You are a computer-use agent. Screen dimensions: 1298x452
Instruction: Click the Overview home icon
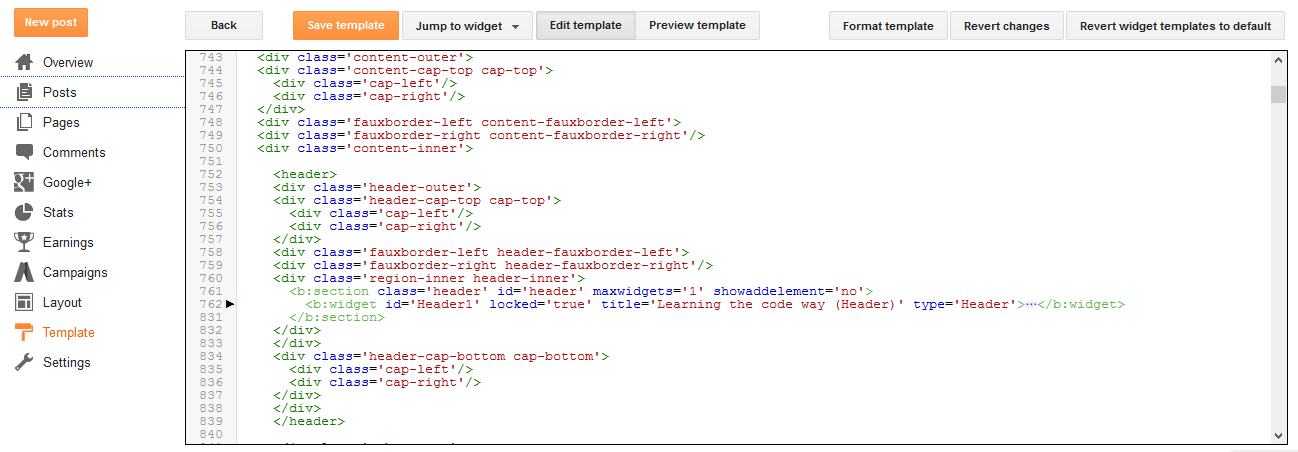(x=25, y=62)
